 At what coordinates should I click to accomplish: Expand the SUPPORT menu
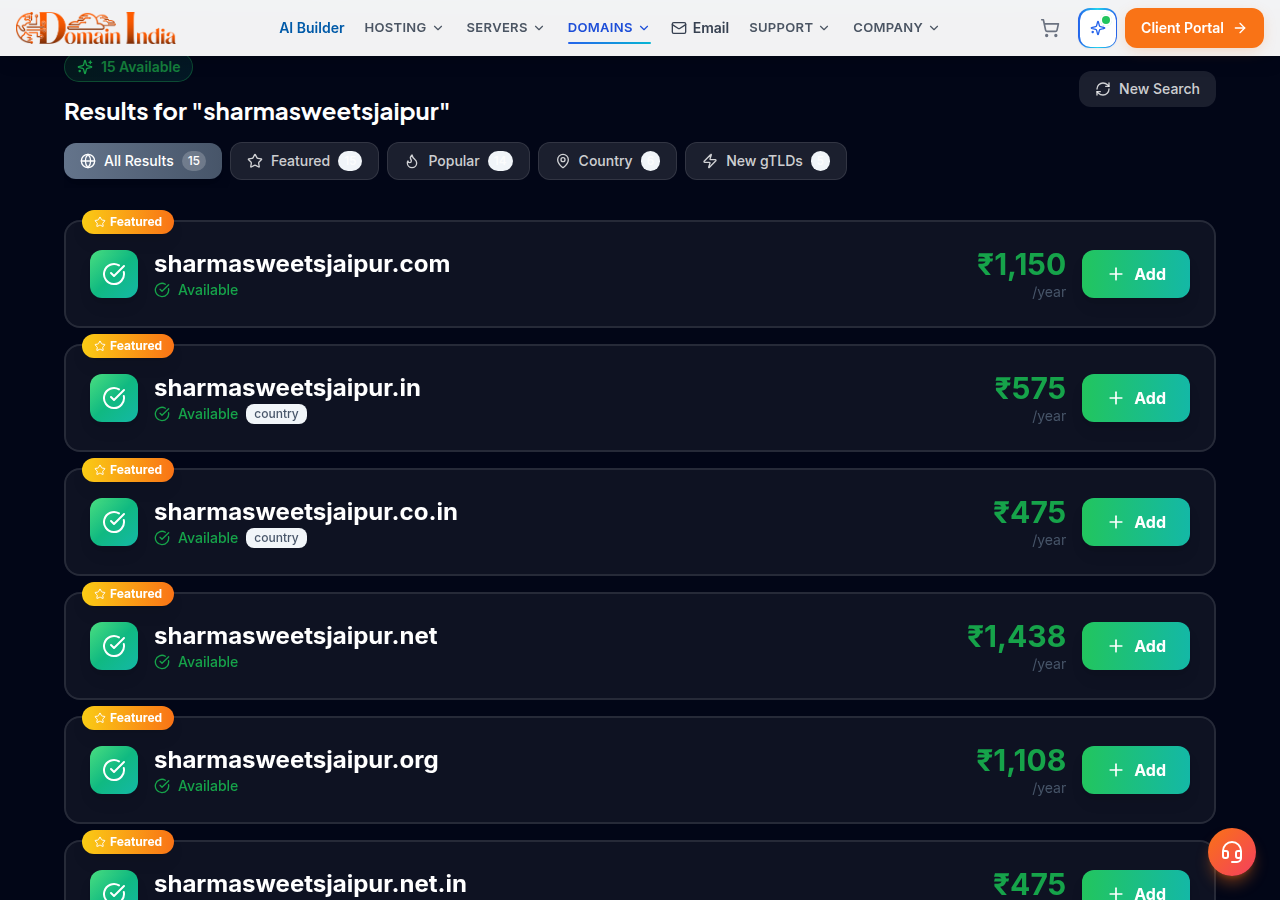tap(789, 28)
